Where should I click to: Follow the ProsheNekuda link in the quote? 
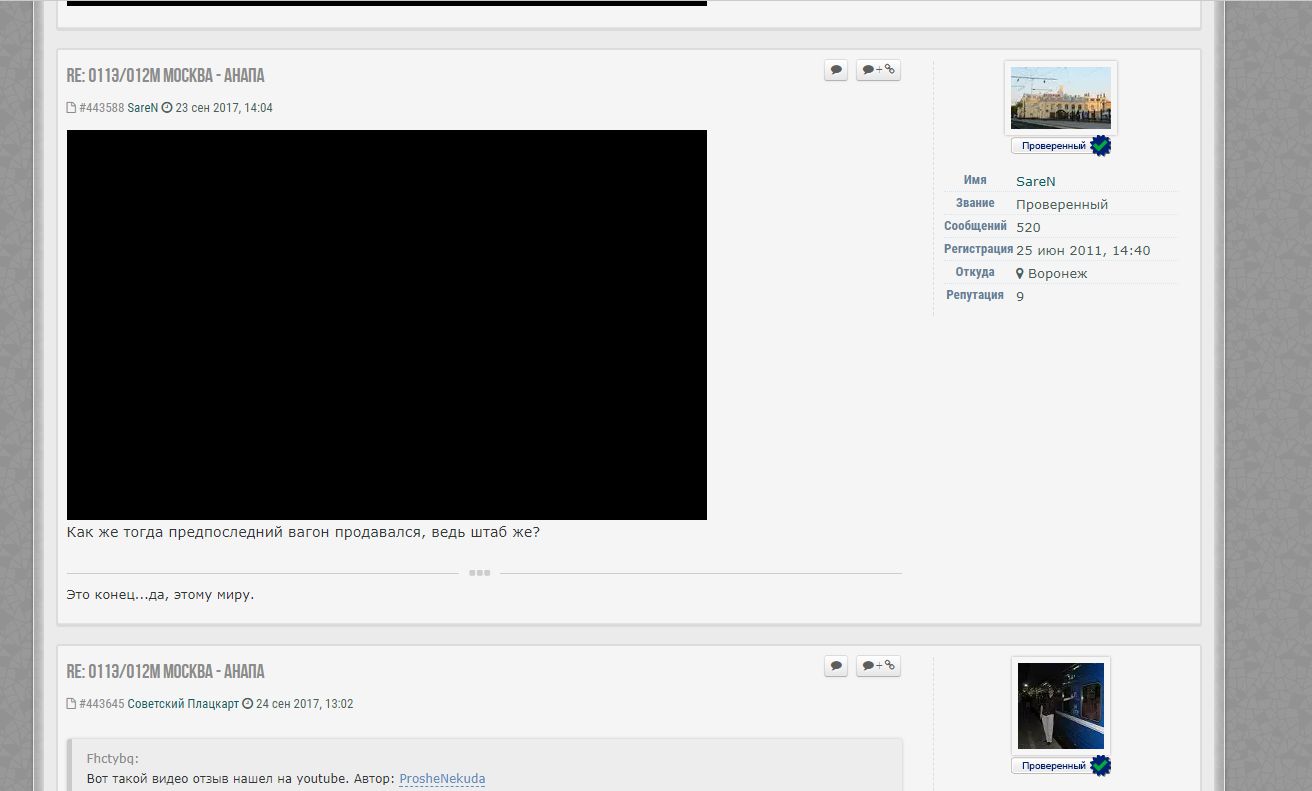coord(442,779)
